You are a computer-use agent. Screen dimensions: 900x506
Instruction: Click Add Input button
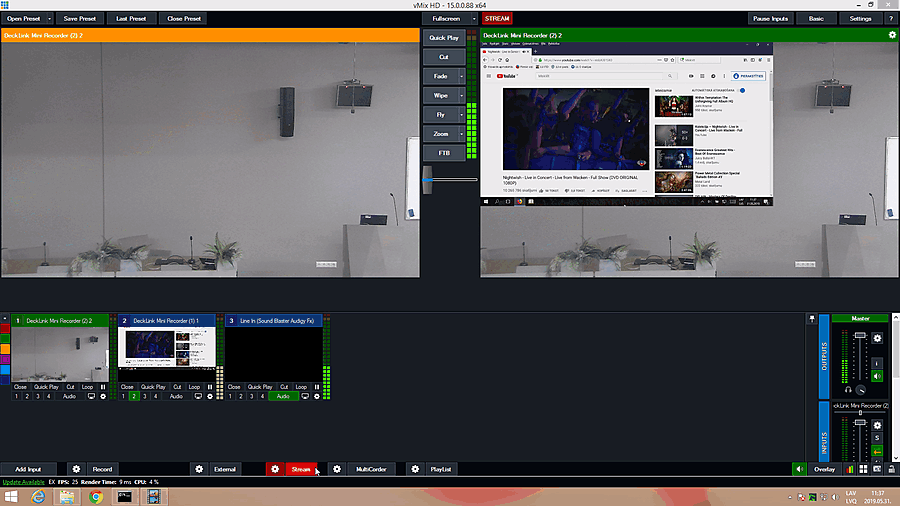(x=28, y=469)
